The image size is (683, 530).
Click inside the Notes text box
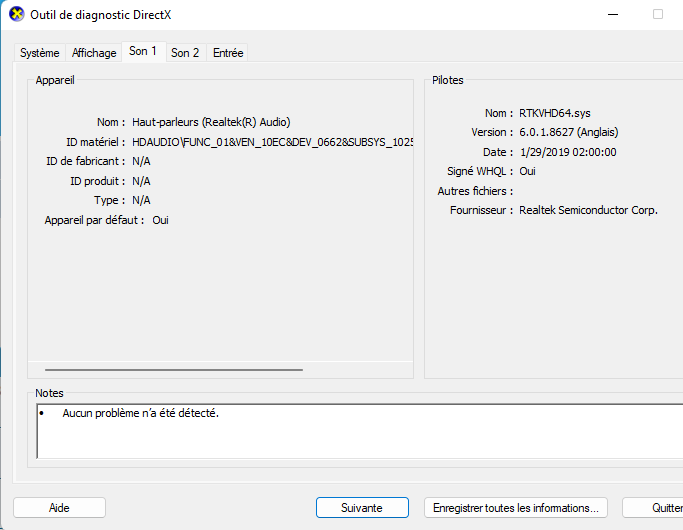[x=360, y=431]
